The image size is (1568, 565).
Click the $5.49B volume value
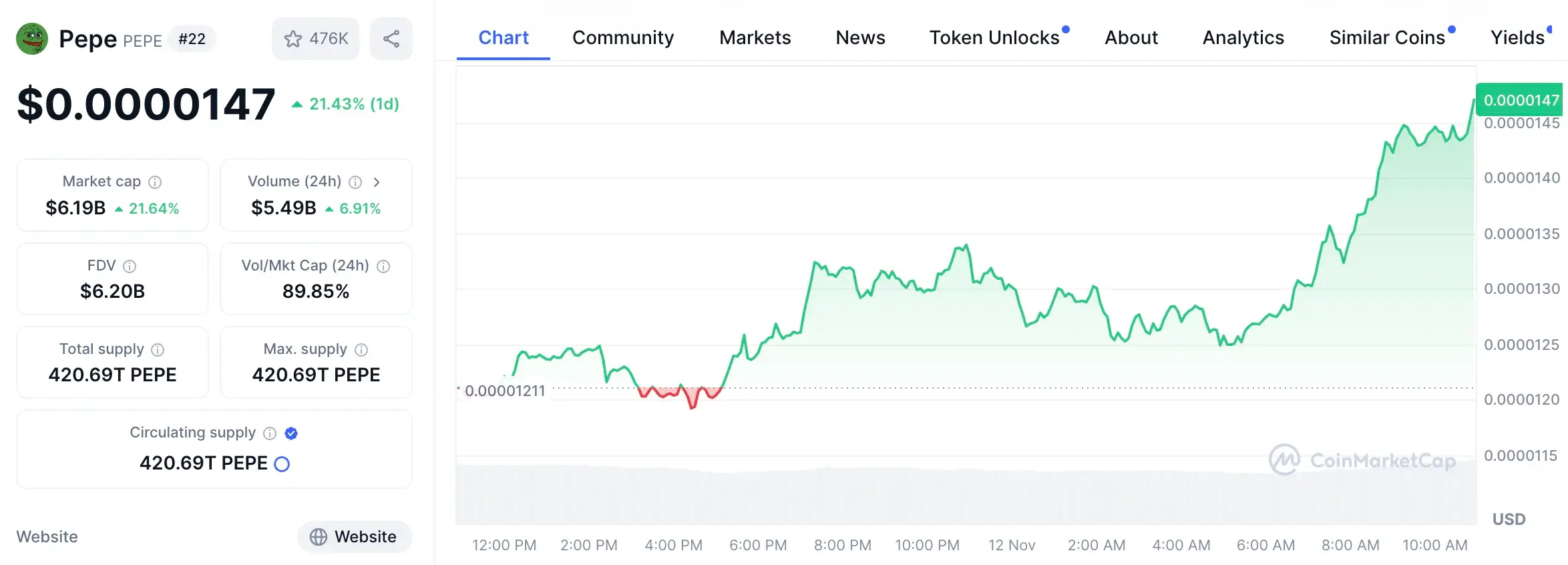(284, 208)
